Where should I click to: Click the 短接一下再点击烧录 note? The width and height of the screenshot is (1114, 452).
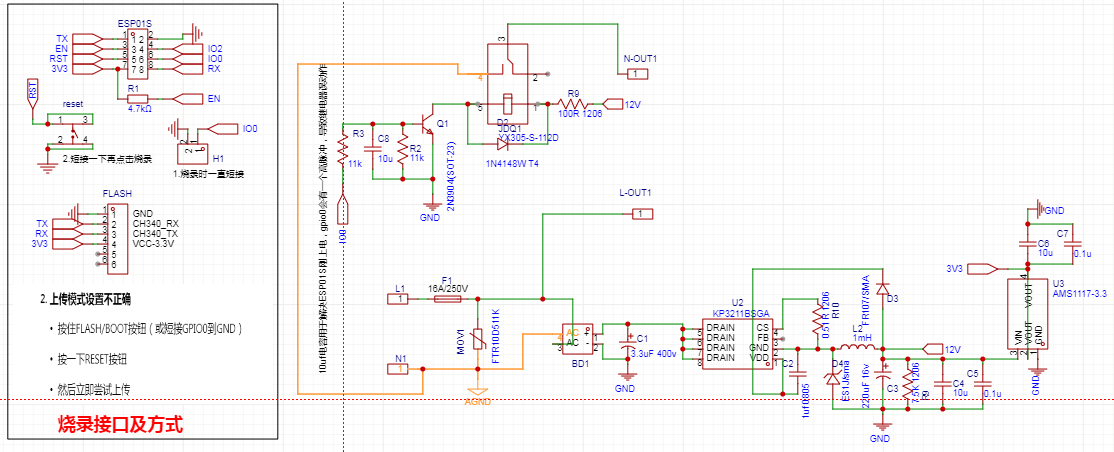tap(107, 159)
